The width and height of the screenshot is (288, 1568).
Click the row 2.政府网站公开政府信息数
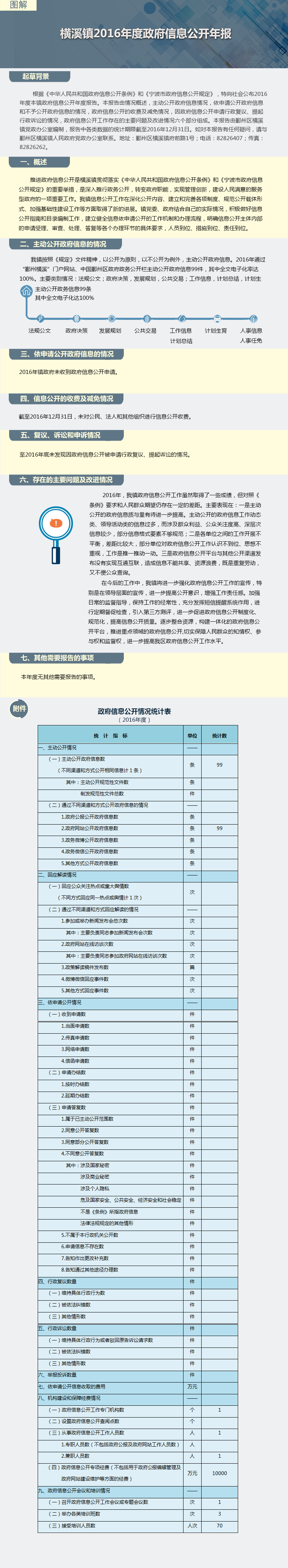138,828
